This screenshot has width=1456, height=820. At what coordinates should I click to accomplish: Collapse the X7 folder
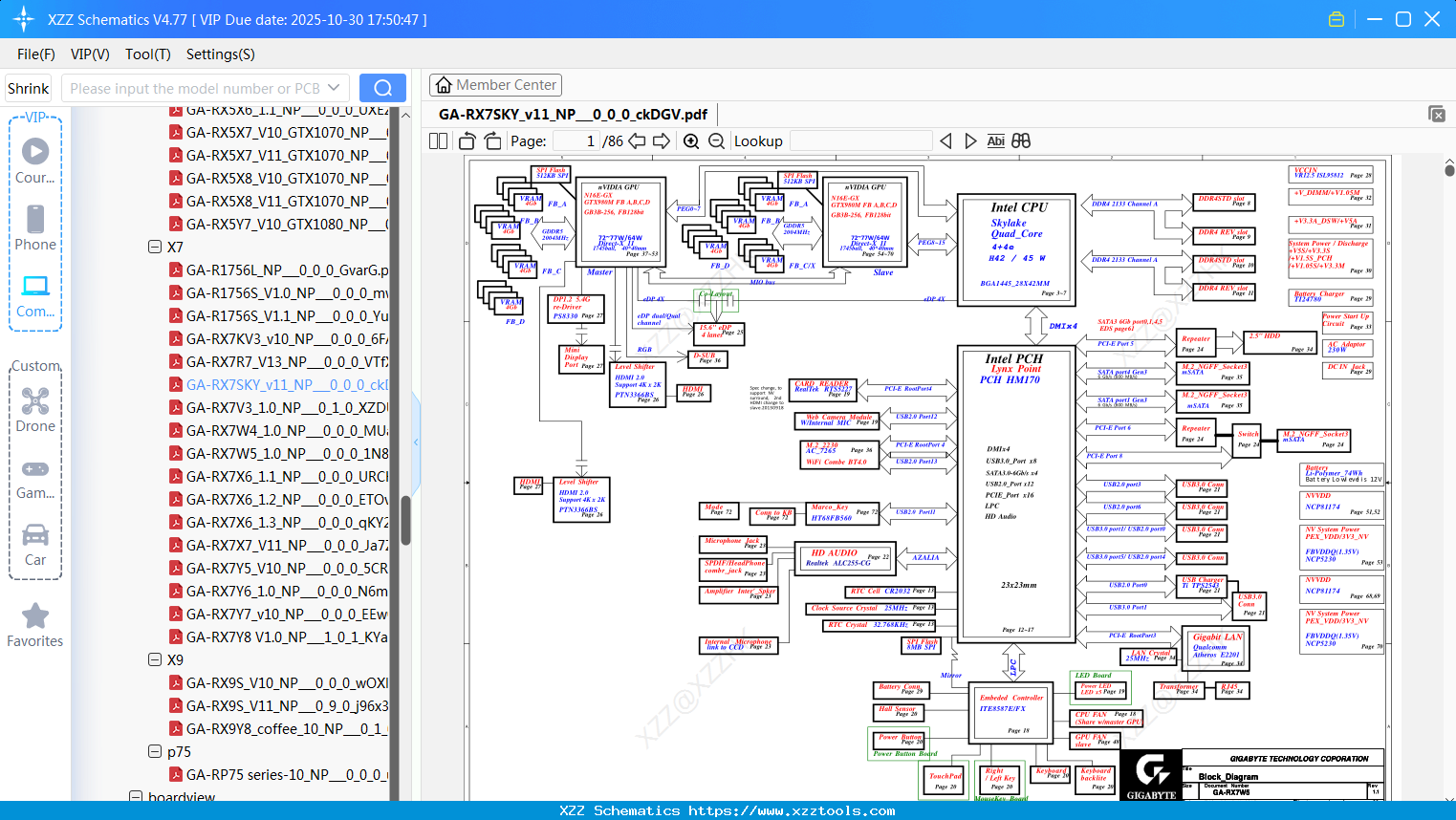pos(155,247)
